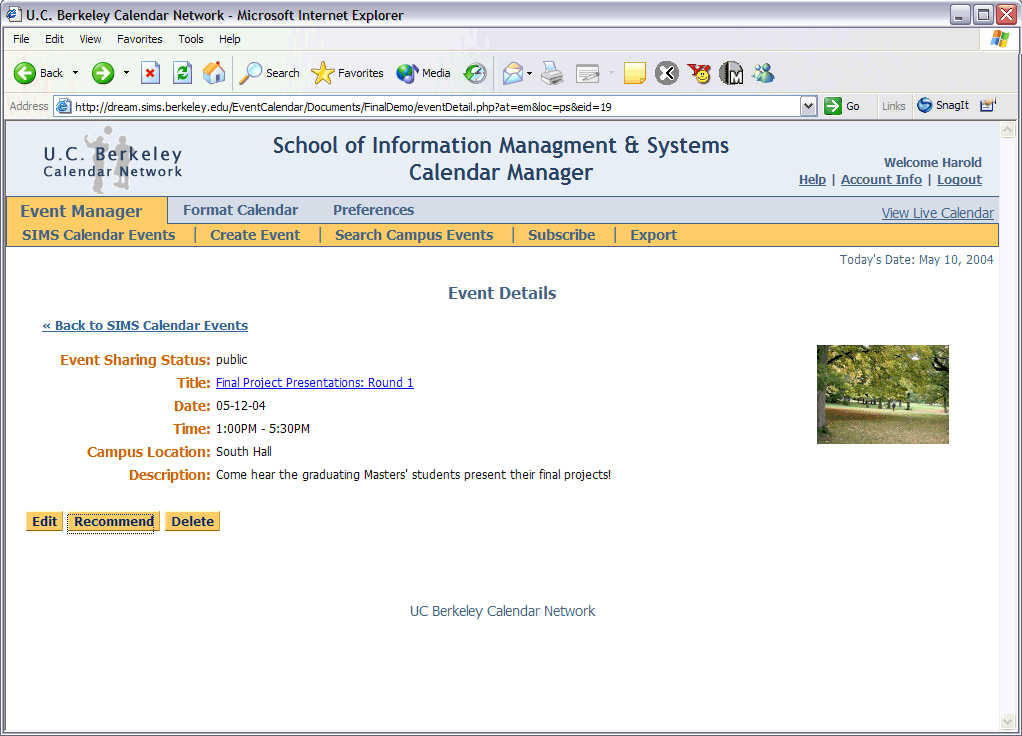Open Search Campus Events subtab
The image size is (1022, 736).
point(414,235)
